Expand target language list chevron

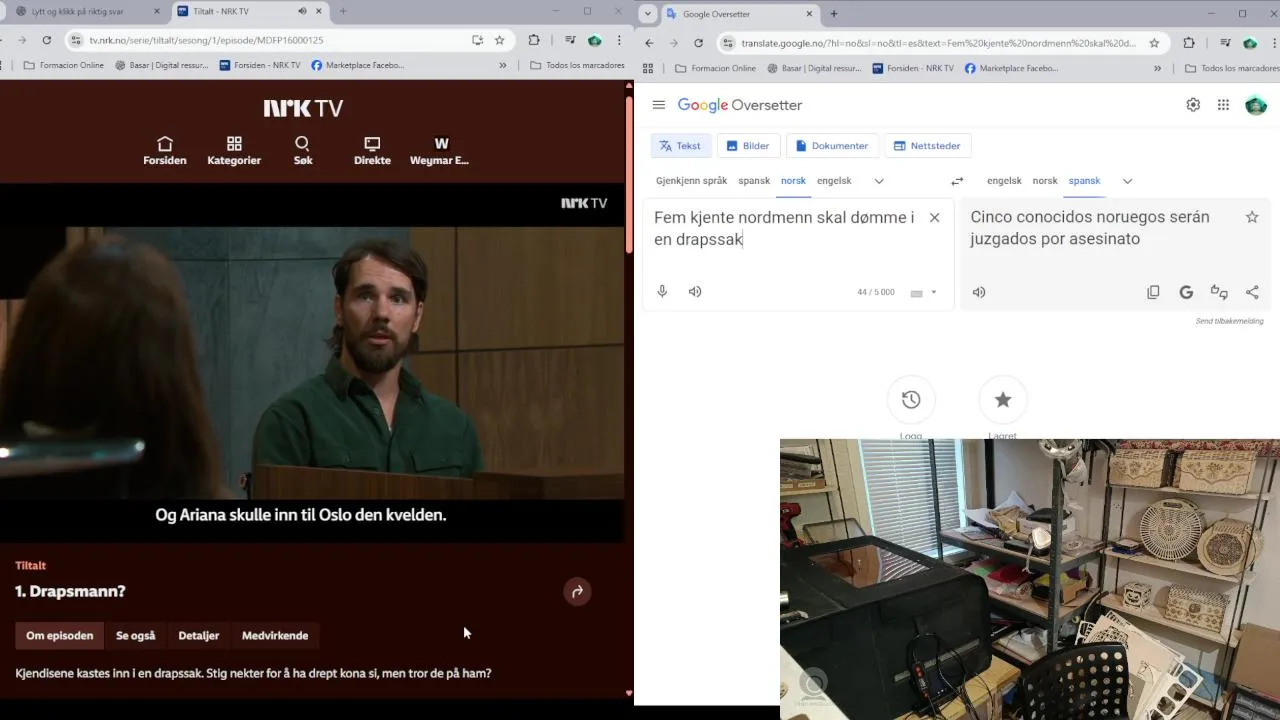(x=1127, y=181)
